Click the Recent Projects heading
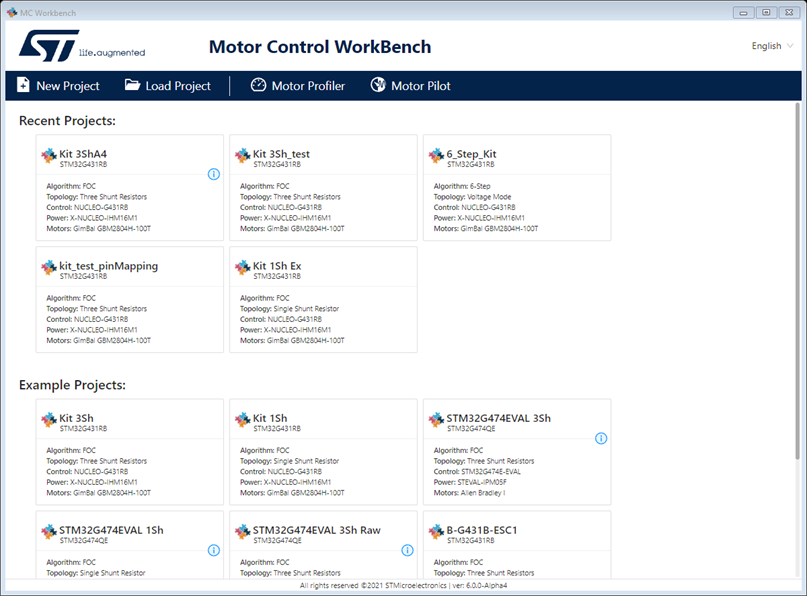This screenshot has width=807, height=596. (x=67, y=121)
